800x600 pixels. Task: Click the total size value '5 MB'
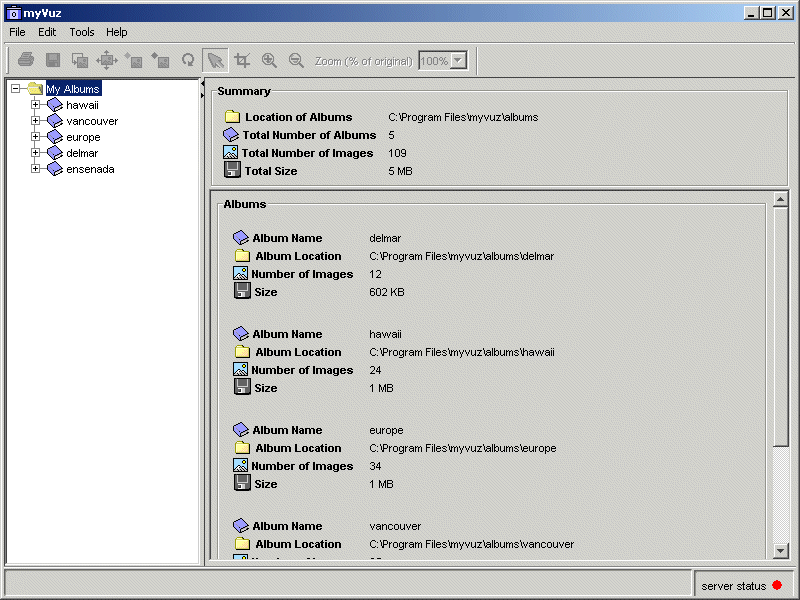tap(401, 171)
